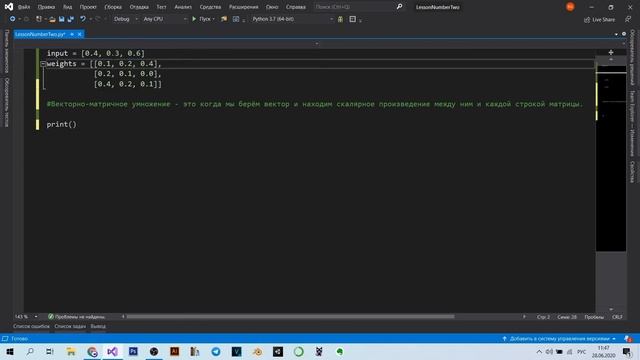The height and width of the screenshot is (360, 640).
Task: Open the Список ошибок tab
Action: [31, 327]
